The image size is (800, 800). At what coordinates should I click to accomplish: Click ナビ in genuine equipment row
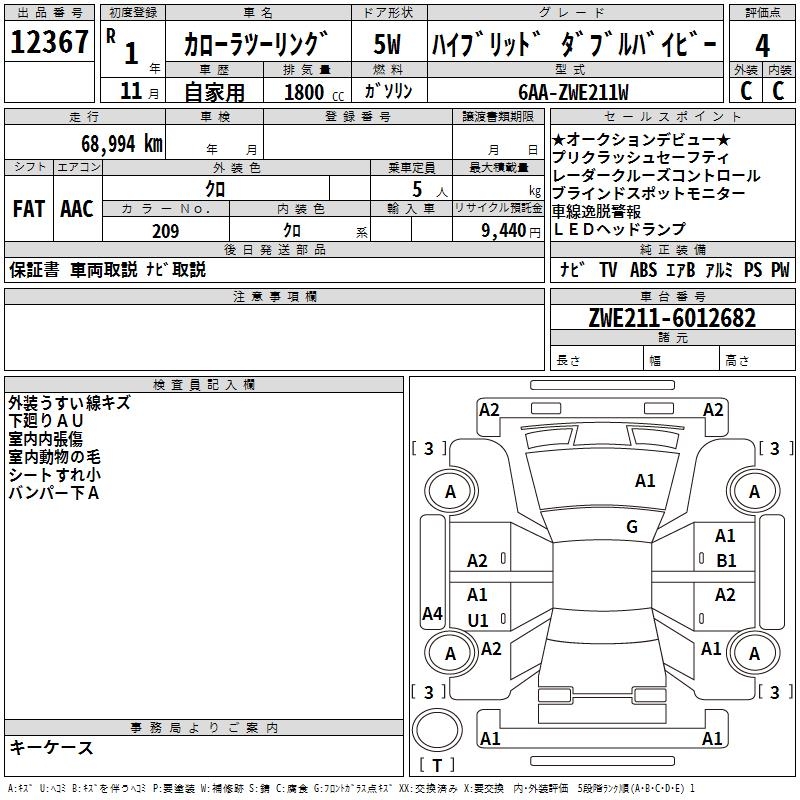pos(572,269)
